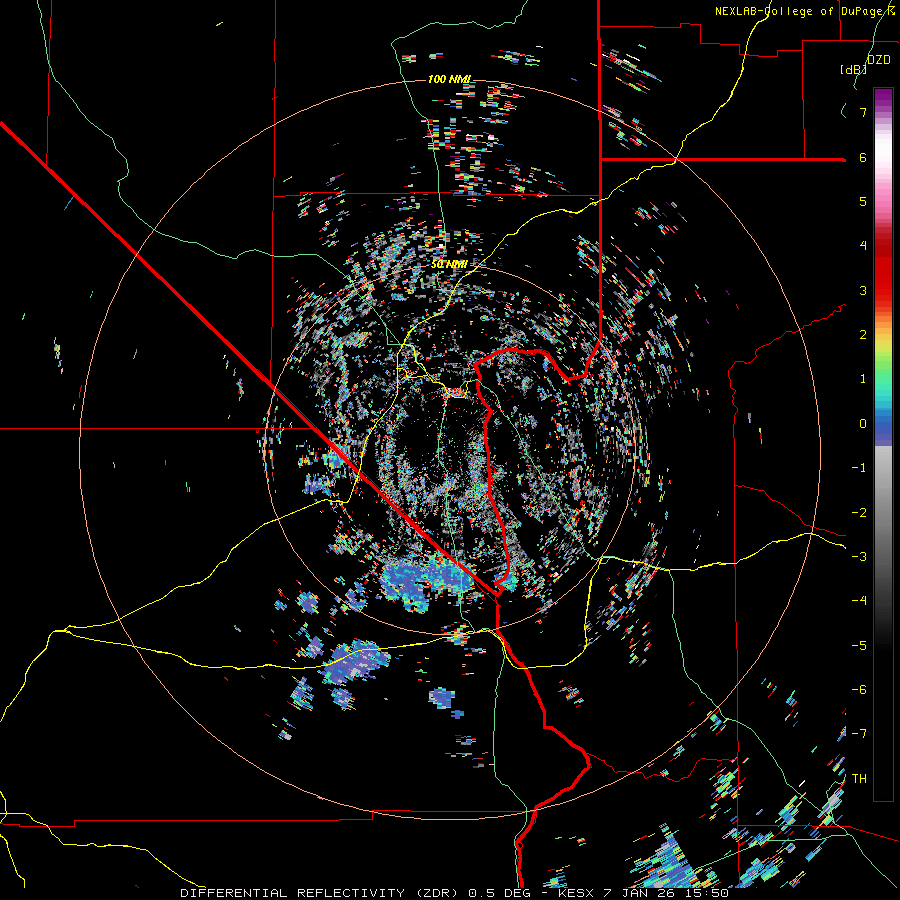The height and width of the screenshot is (900, 900).
Task: Click the [dB] units label
Action: (853, 69)
